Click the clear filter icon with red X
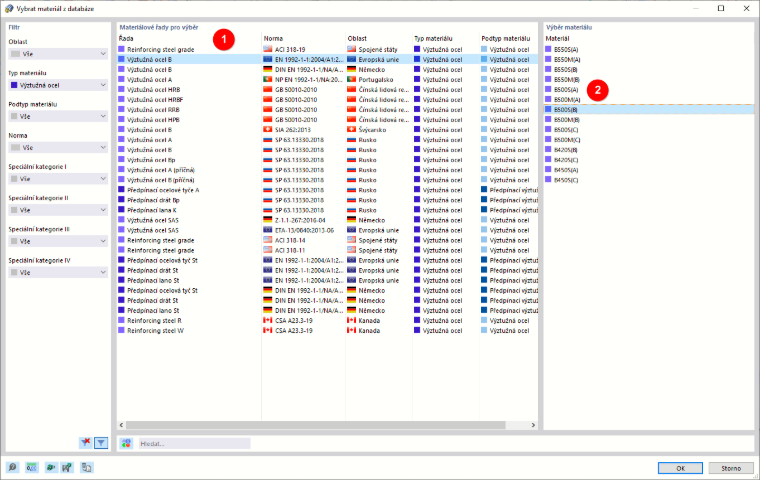This screenshot has height=480, width=760. coord(86,442)
